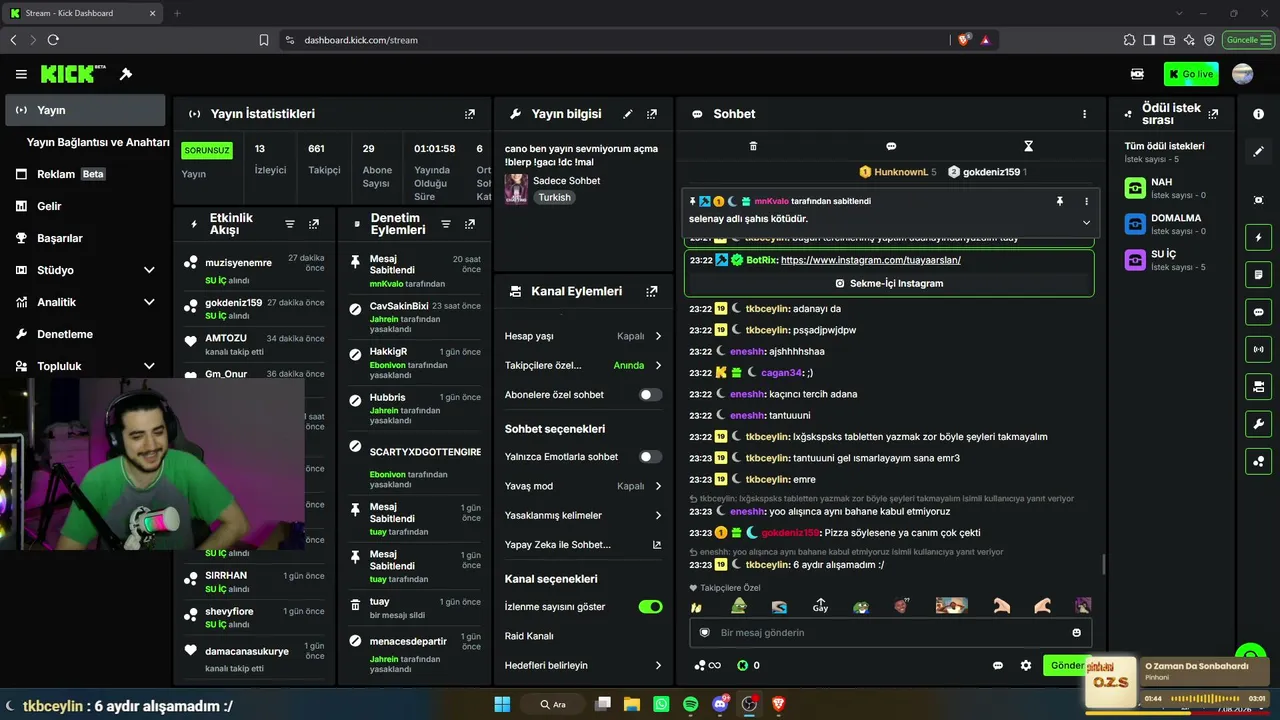1280x720 pixels.
Task: Pop out the Yayın bilgisi panel
Action: coord(652,114)
